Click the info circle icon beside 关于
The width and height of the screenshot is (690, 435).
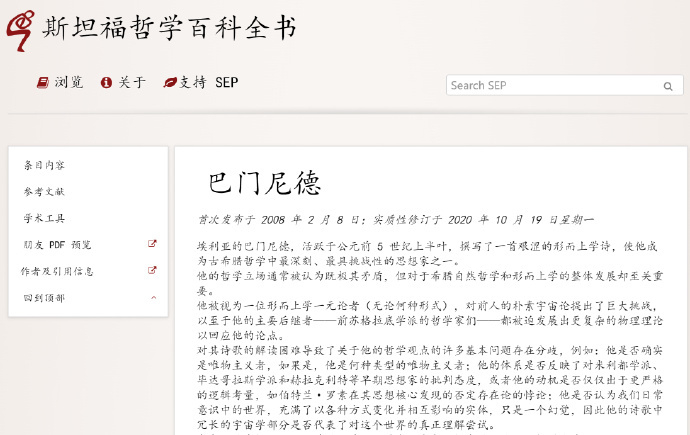(106, 82)
